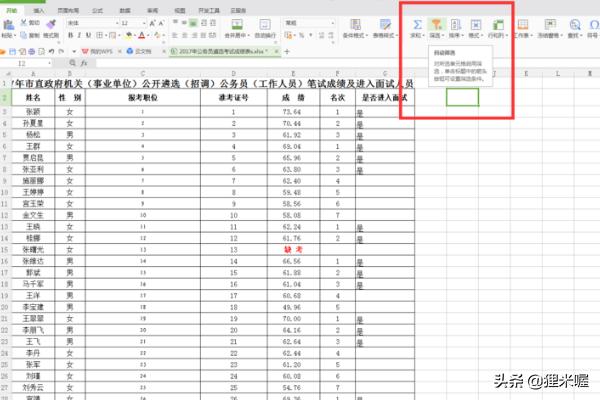Switch to the Data (数据) ribbon tab
The image size is (600, 400).
(x=125, y=10)
